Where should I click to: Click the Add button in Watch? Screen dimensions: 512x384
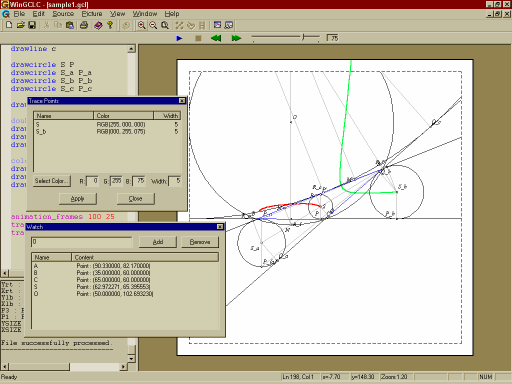coord(158,242)
